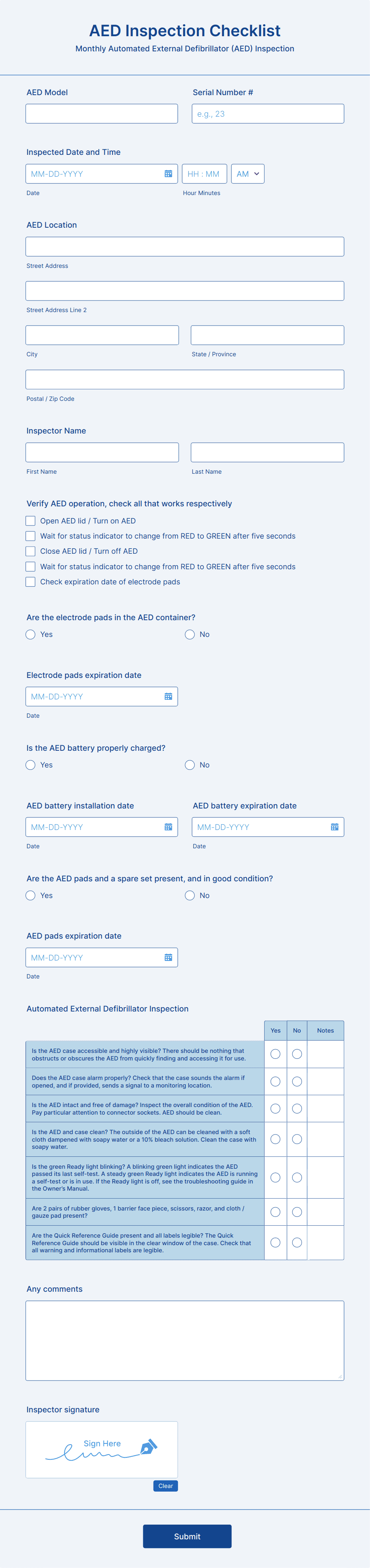Open the AED pads expiration date calendar

(169, 957)
